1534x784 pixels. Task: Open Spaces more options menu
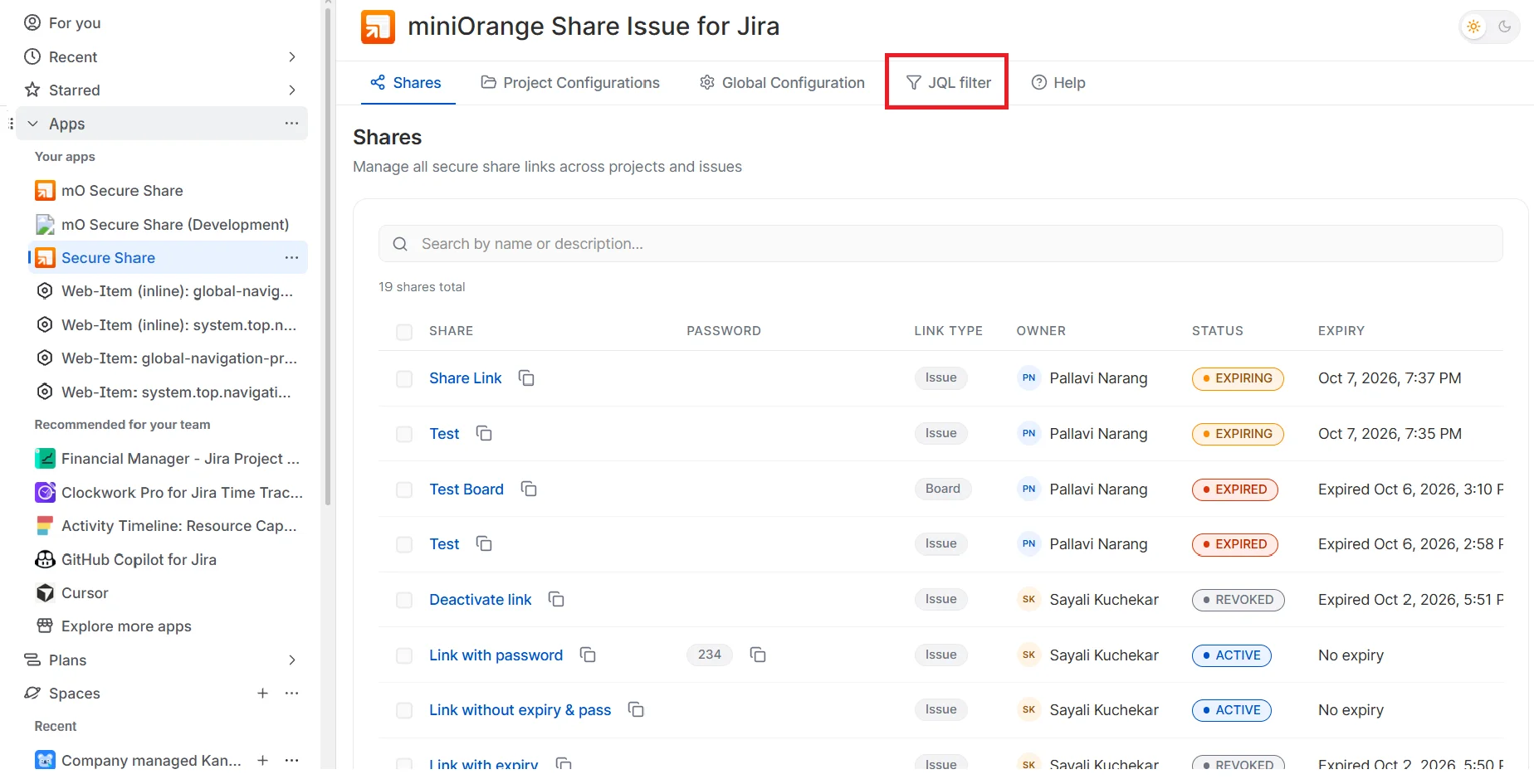pos(291,694)
